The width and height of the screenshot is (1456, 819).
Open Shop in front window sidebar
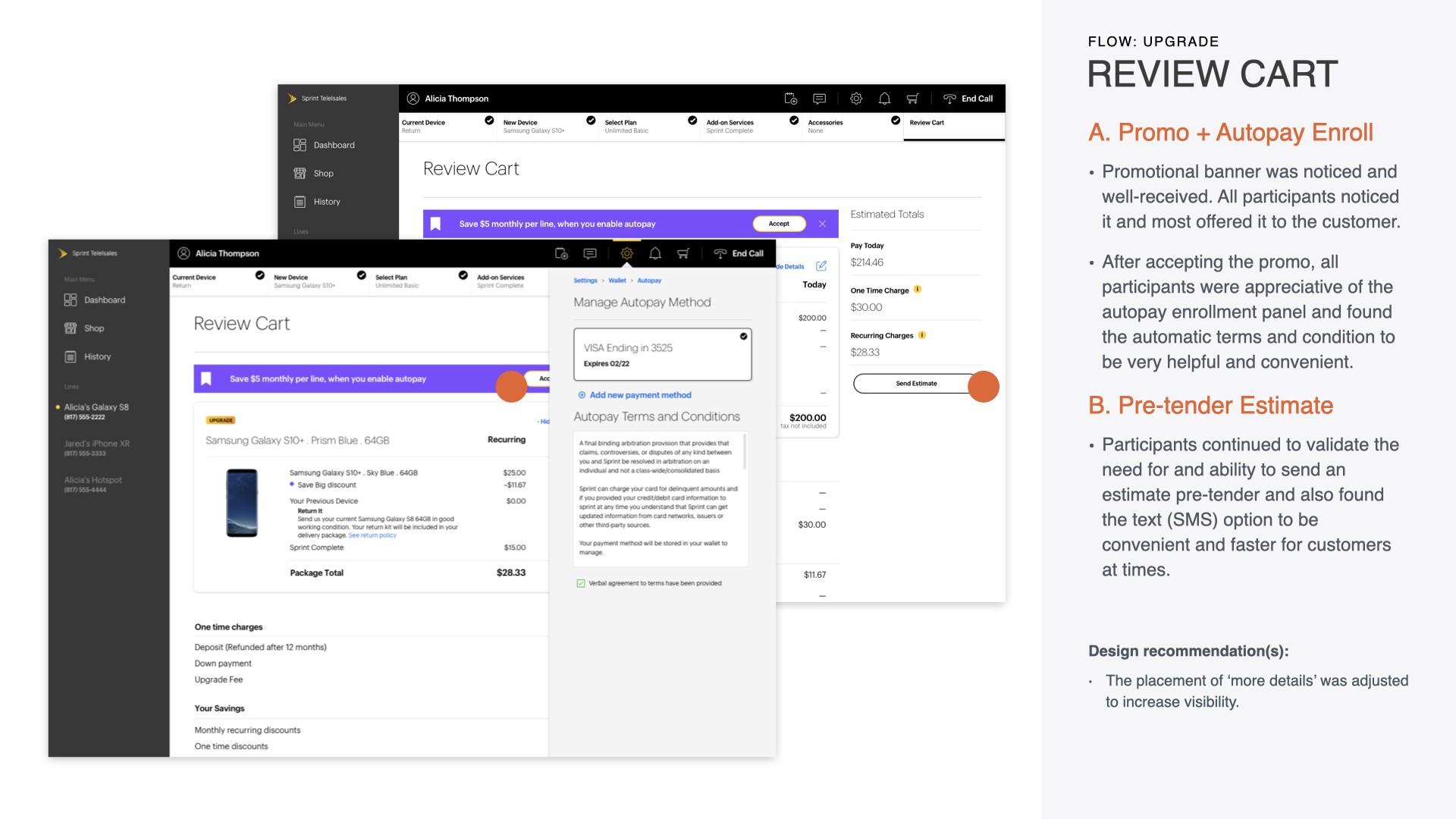point(84,328)
